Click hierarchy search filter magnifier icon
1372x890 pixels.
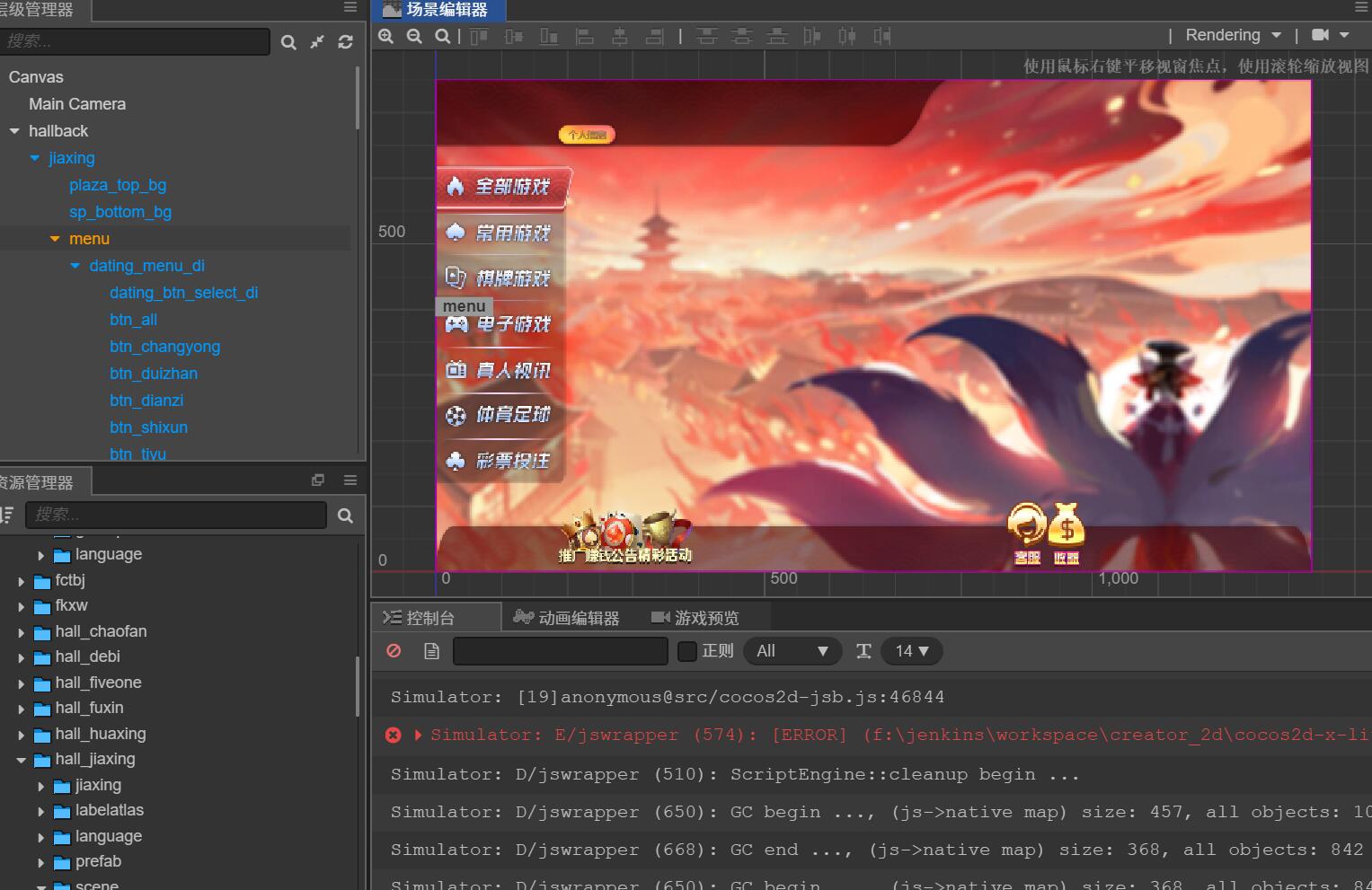[x=288, y=42]
